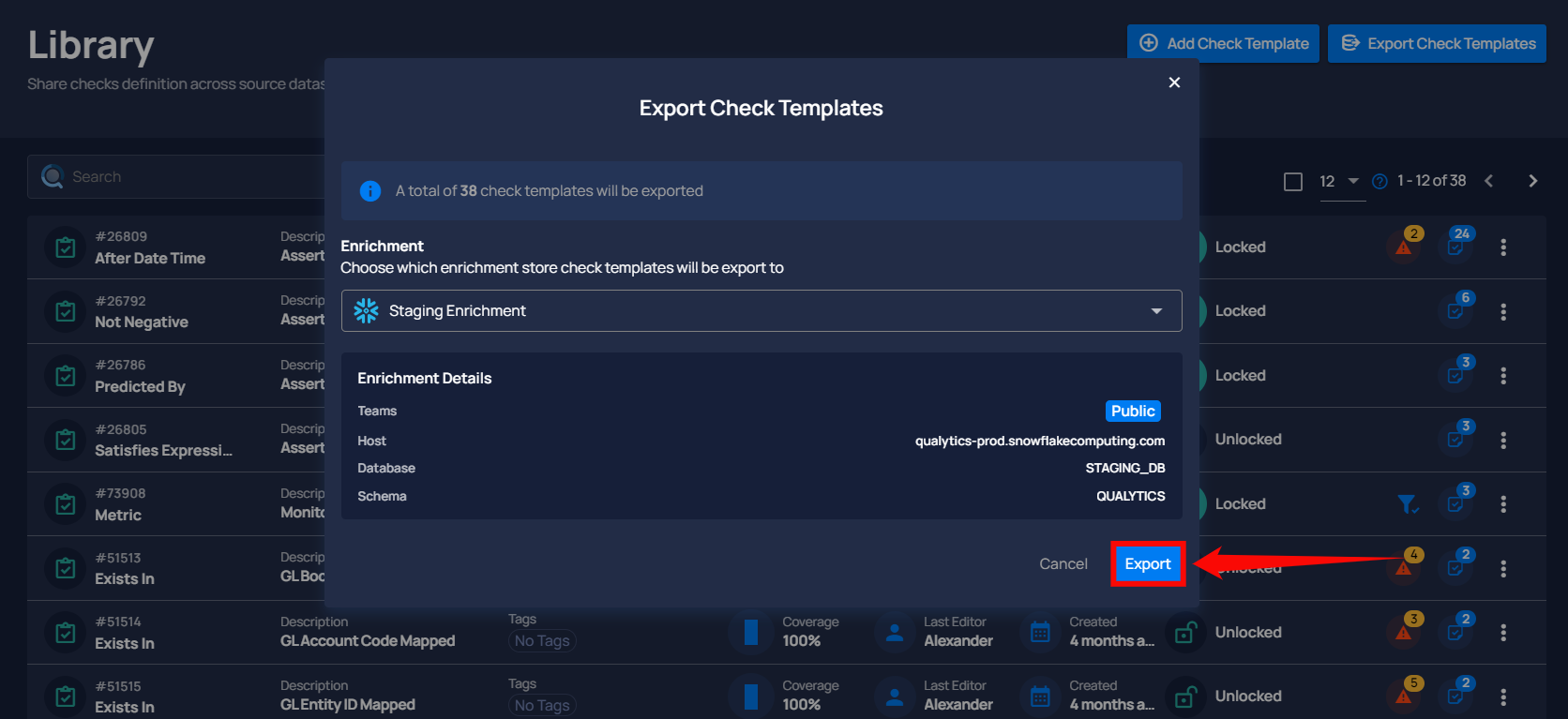Click pagination help question icon
The width and height of the screenshot is (1568, 719).
pyautogui.click(x=1380, y=181)
